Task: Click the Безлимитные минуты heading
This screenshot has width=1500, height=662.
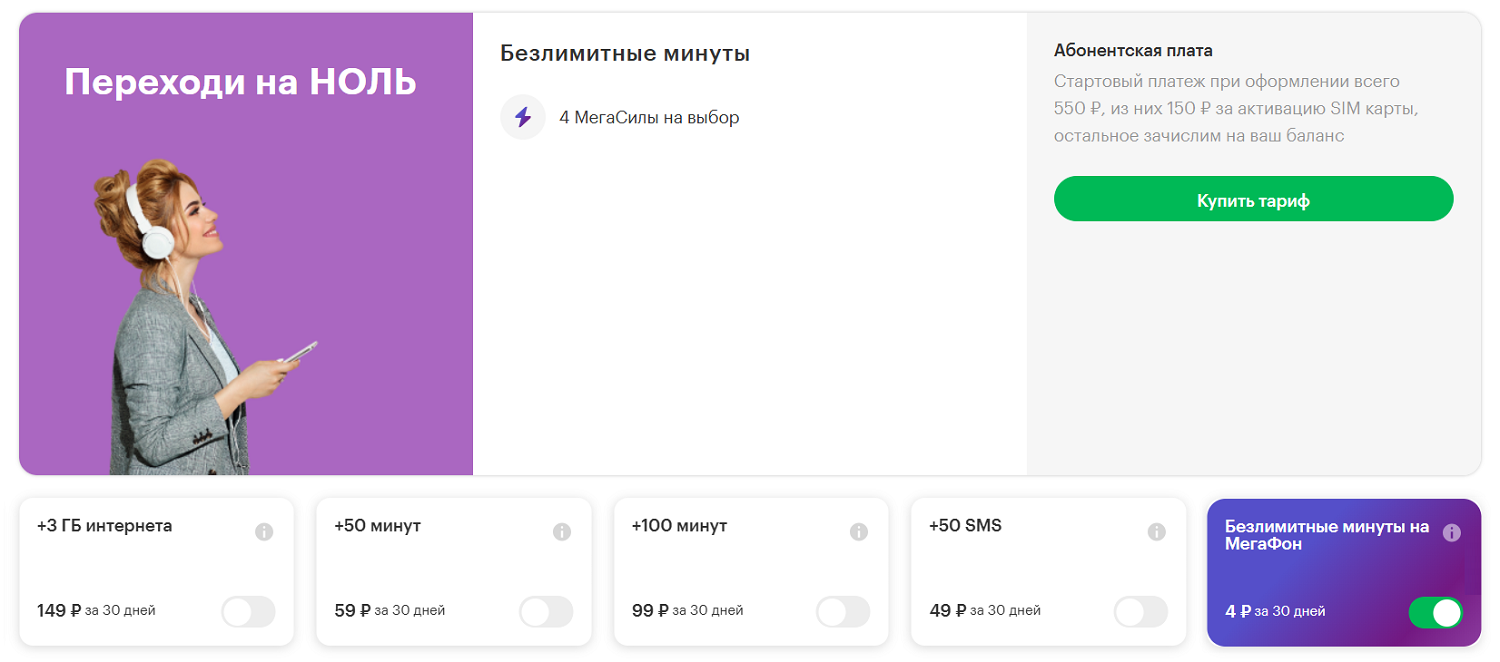Action: click(x=625, y=54)
